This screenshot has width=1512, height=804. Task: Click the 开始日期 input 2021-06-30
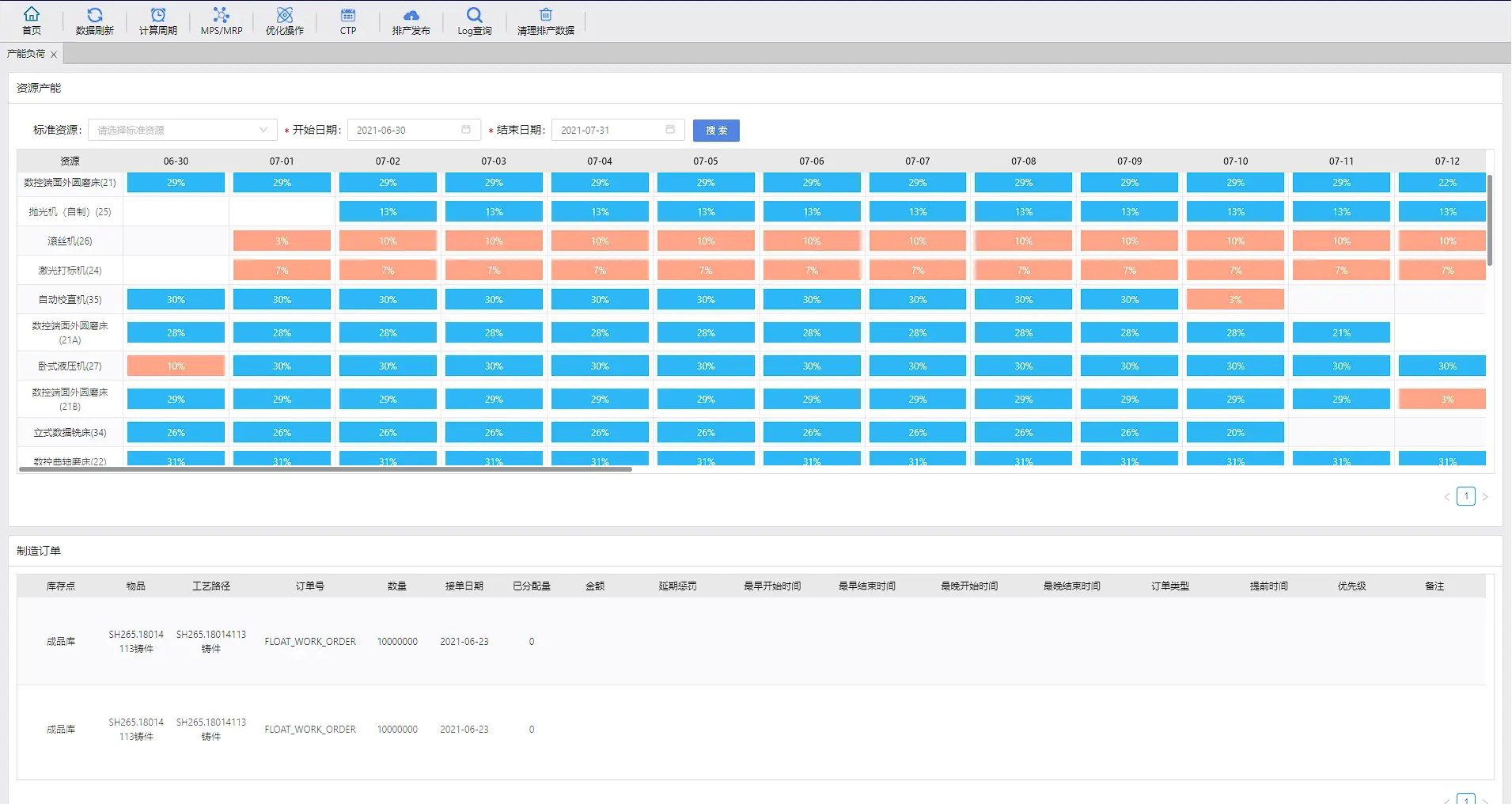(414, 130)
